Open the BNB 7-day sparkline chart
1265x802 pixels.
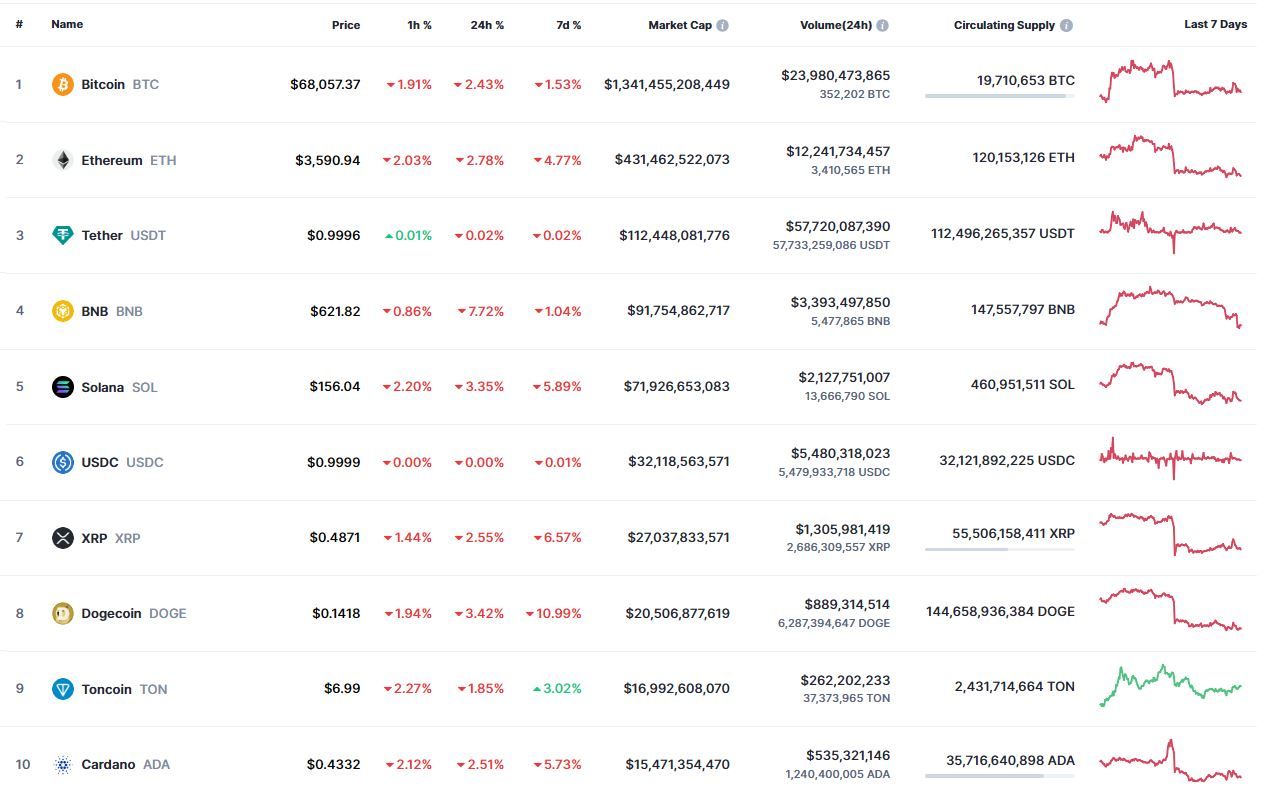click(1170, 307)
